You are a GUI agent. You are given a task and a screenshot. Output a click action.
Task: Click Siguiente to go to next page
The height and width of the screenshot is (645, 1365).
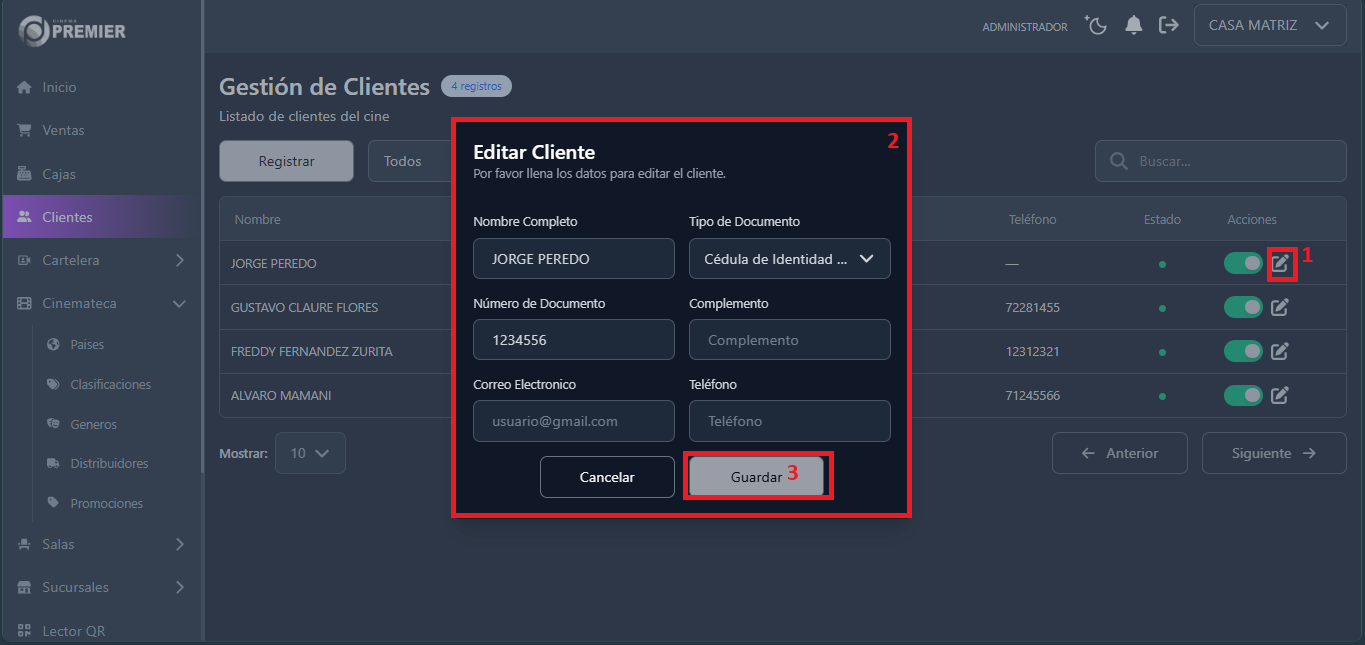1272,453
